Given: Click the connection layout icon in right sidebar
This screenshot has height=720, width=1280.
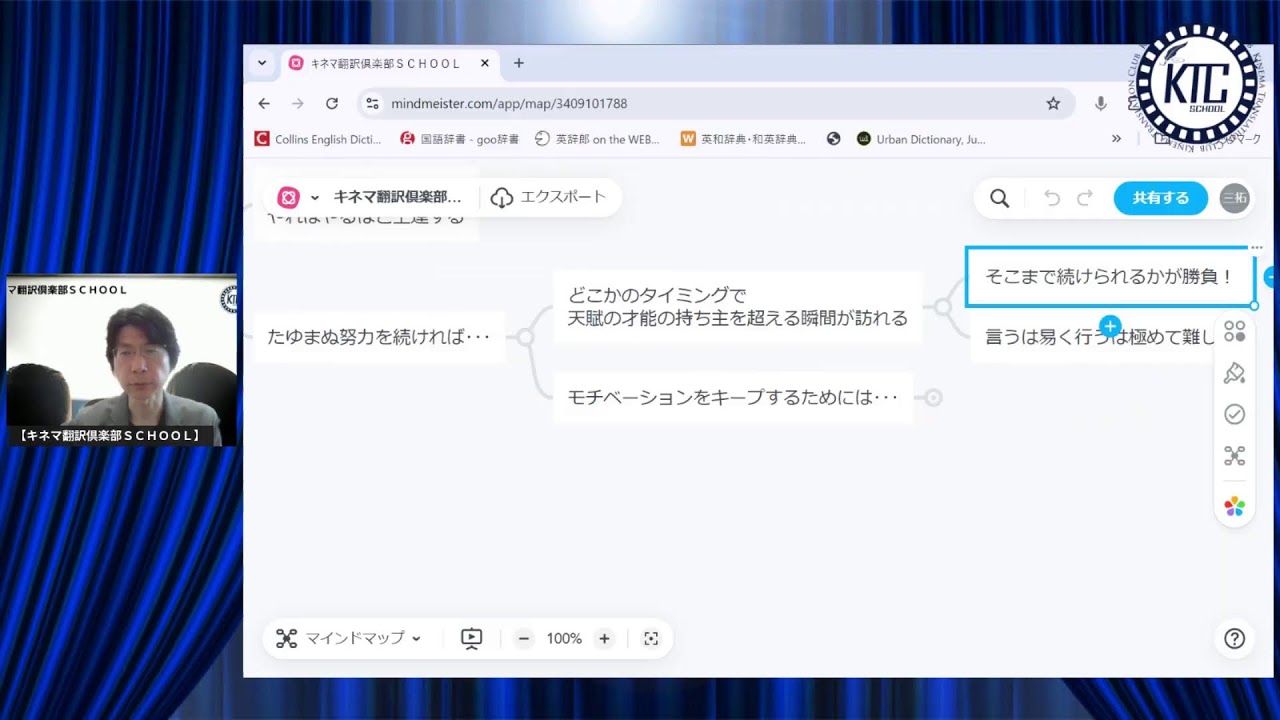Looking at the screenshot, I should click(x=1234, y=456).
